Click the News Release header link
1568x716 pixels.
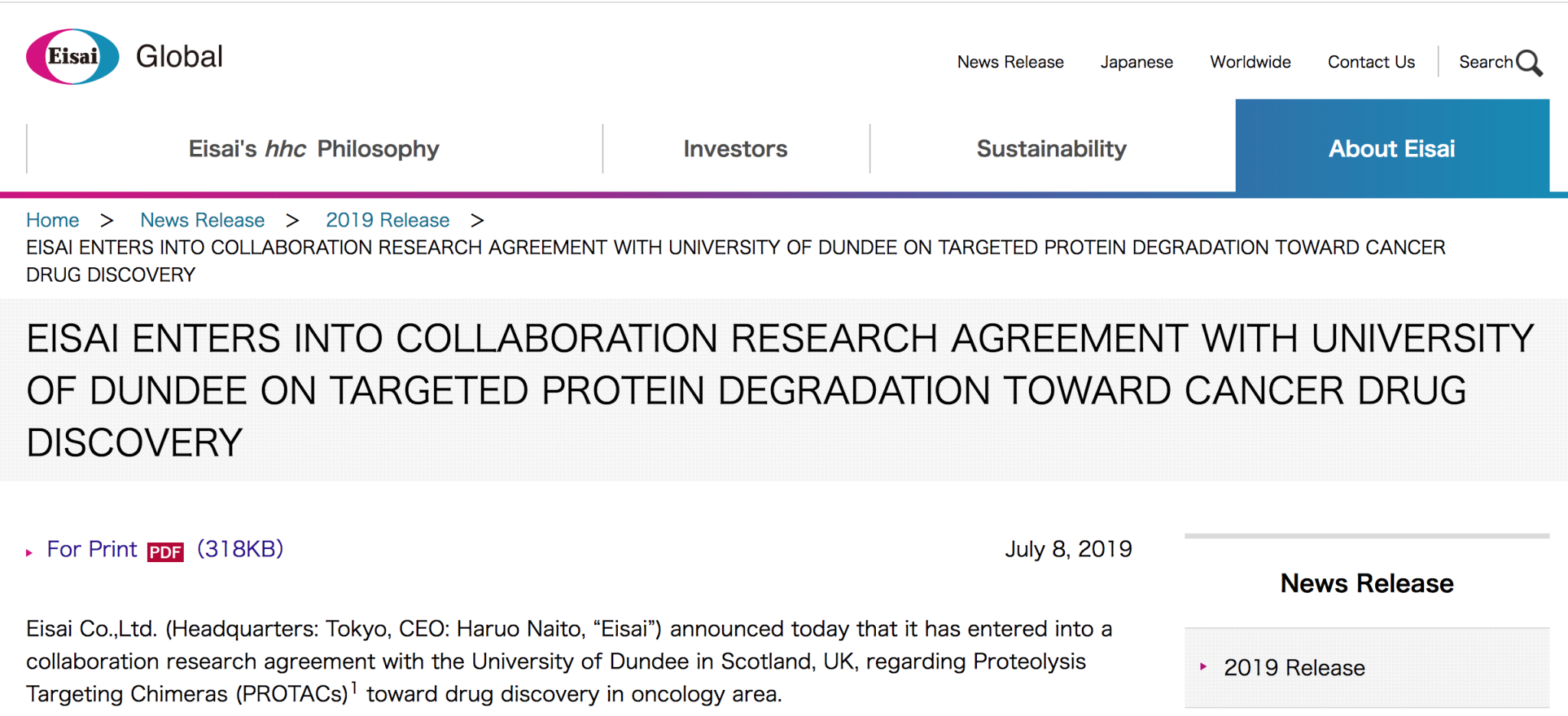coord(1010,62)
